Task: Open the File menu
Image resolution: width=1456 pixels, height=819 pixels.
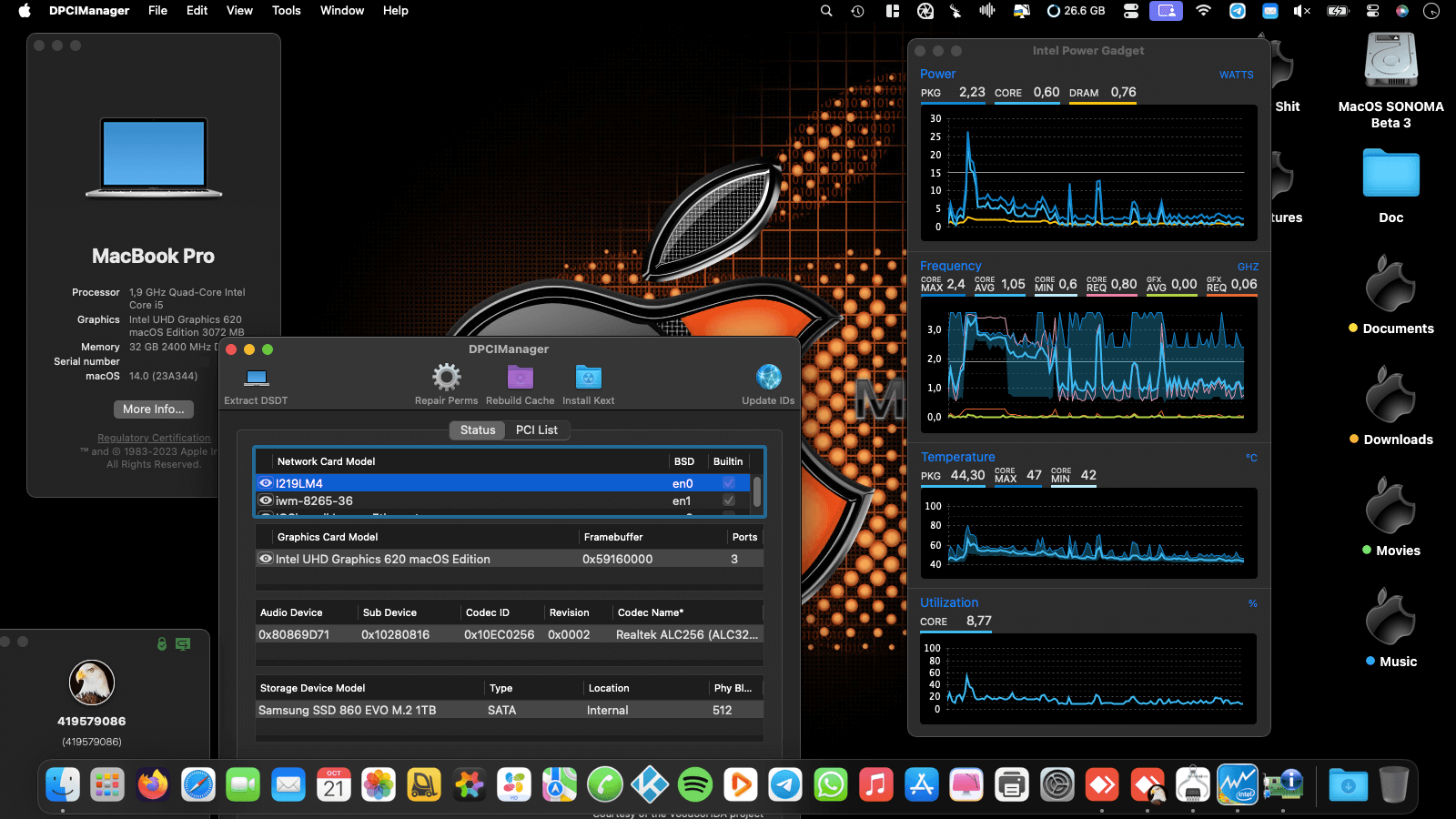Action: (x=157, y=11)
